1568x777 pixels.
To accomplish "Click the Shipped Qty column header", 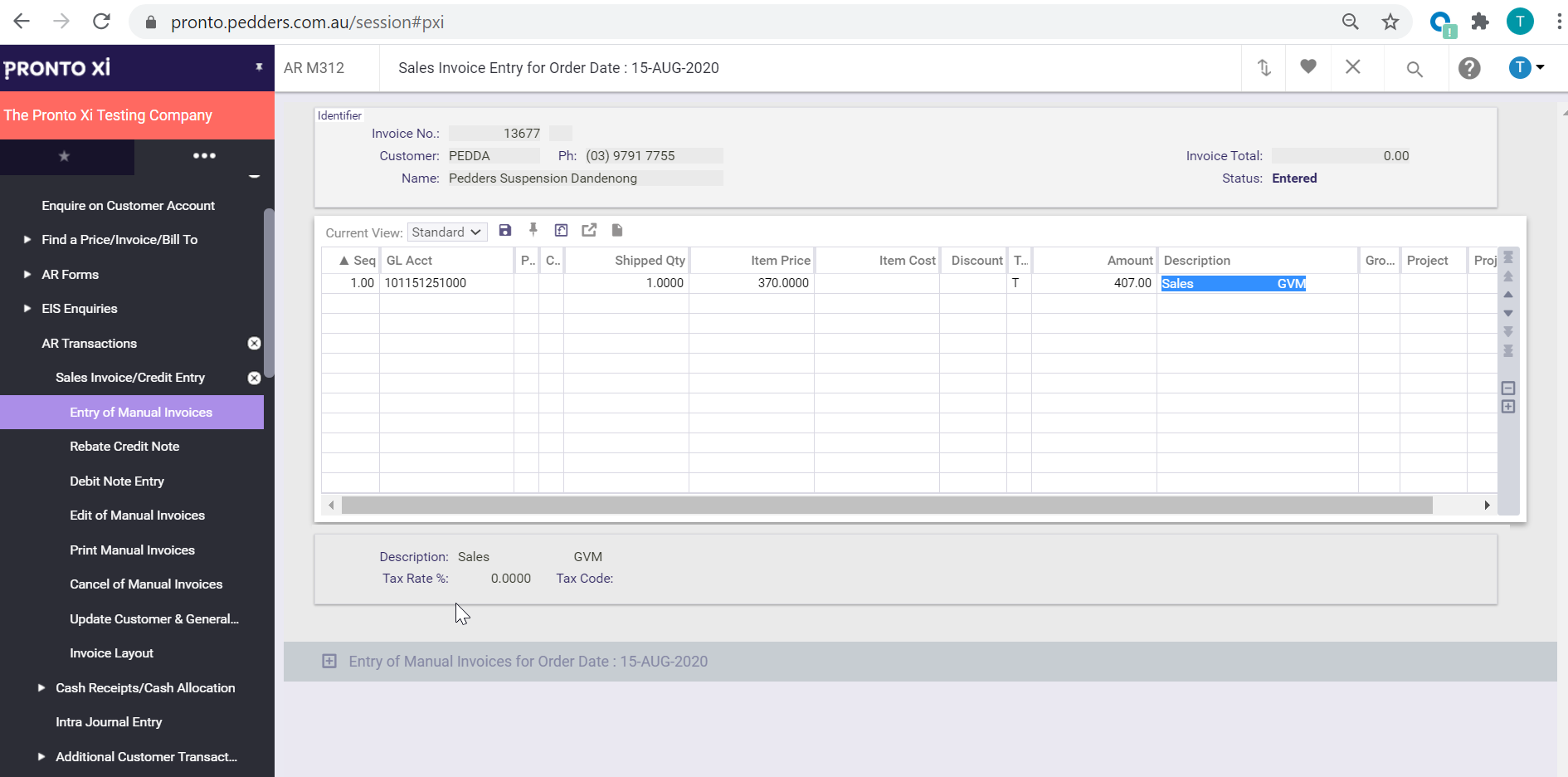I will coord(626,261).
